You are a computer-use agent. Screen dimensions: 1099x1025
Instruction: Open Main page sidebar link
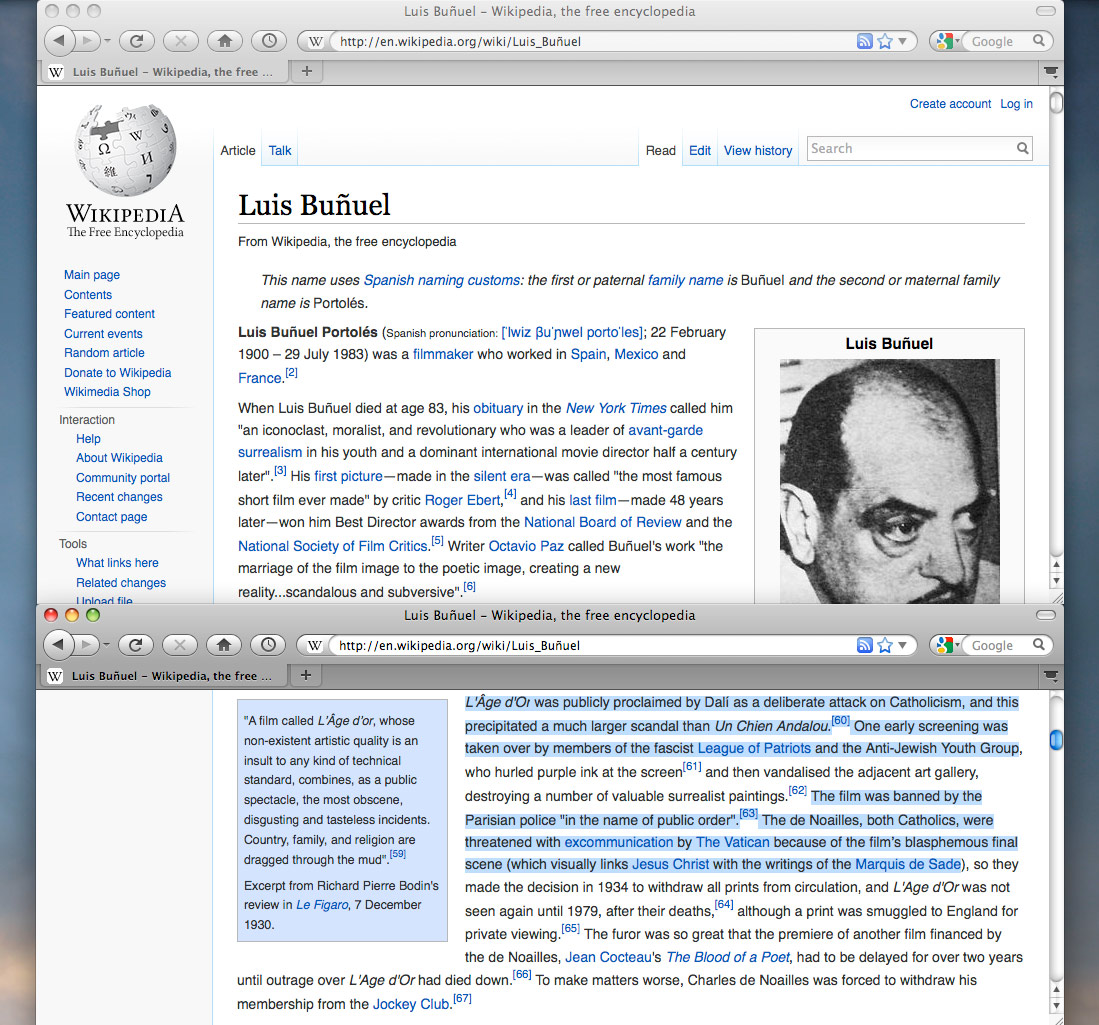tap(92, 275)
